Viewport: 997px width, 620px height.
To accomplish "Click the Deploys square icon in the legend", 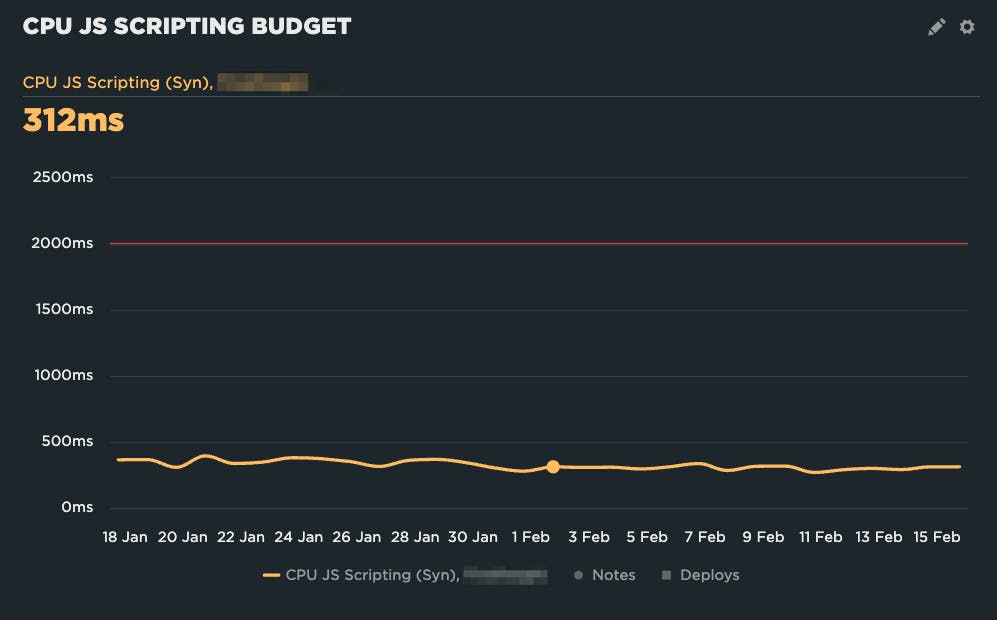I will point(666,574).
